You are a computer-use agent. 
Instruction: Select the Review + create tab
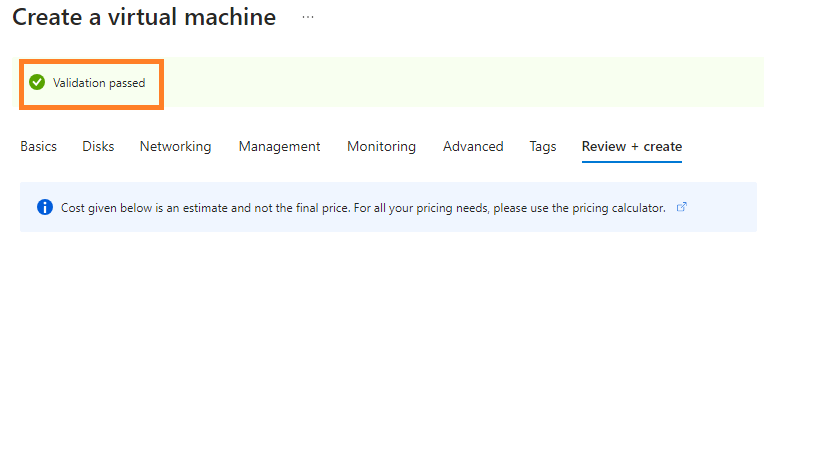point(631,147)
